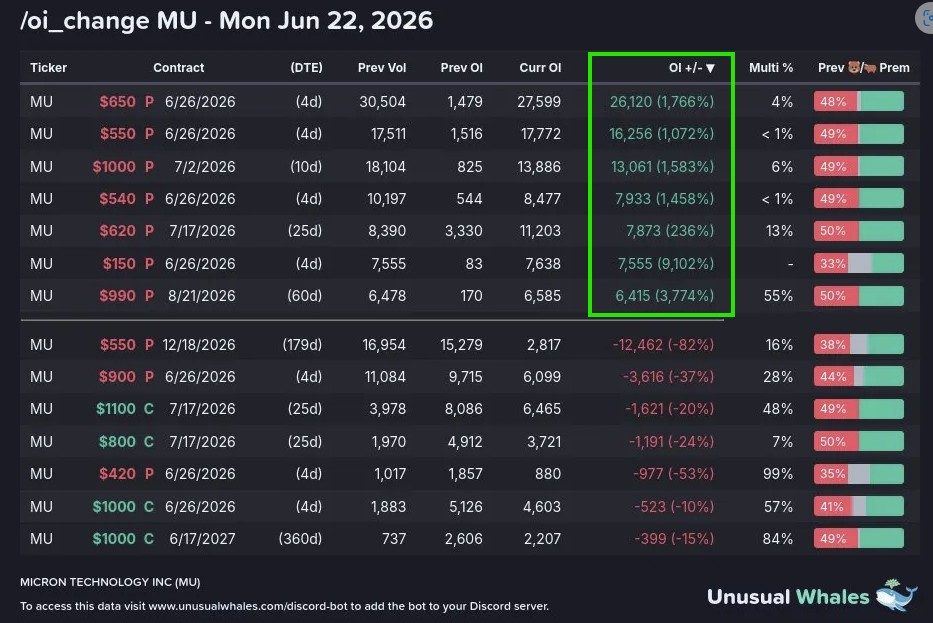The image size is (933, 623).
Task: Click the Unusual Whales brand text
Action: 788,597
